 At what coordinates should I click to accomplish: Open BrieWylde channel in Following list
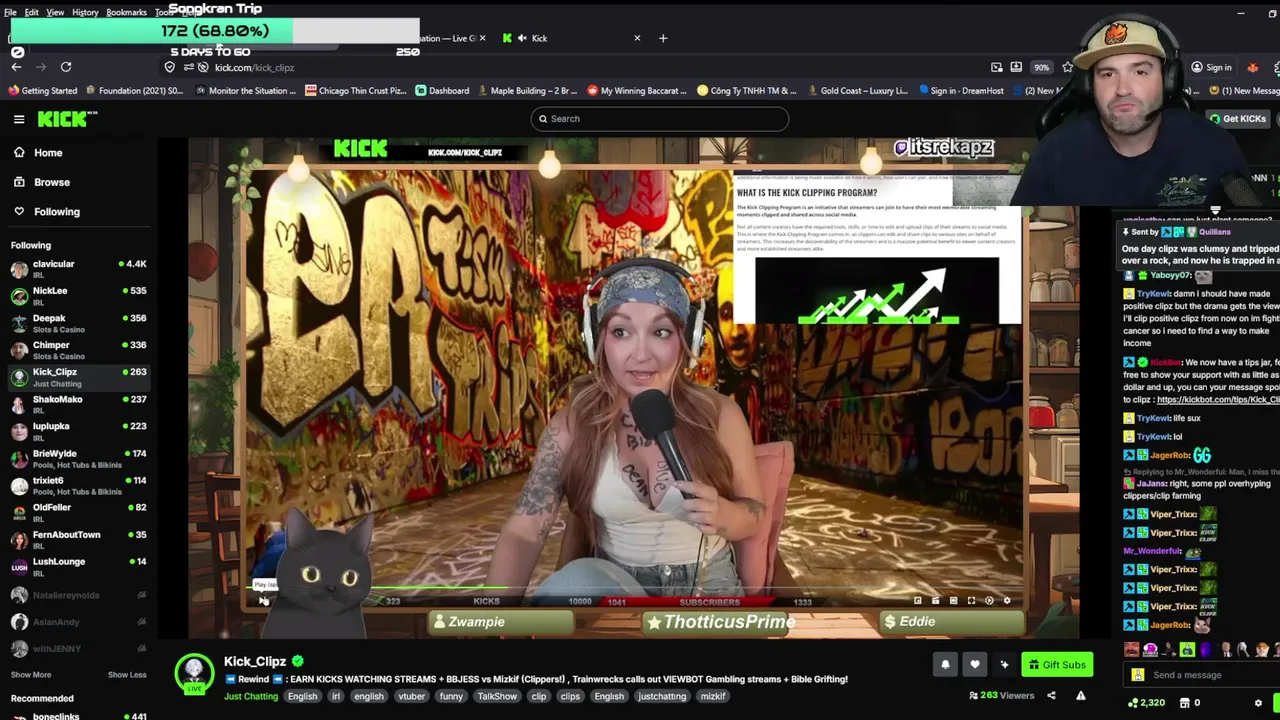click(79, 457)
